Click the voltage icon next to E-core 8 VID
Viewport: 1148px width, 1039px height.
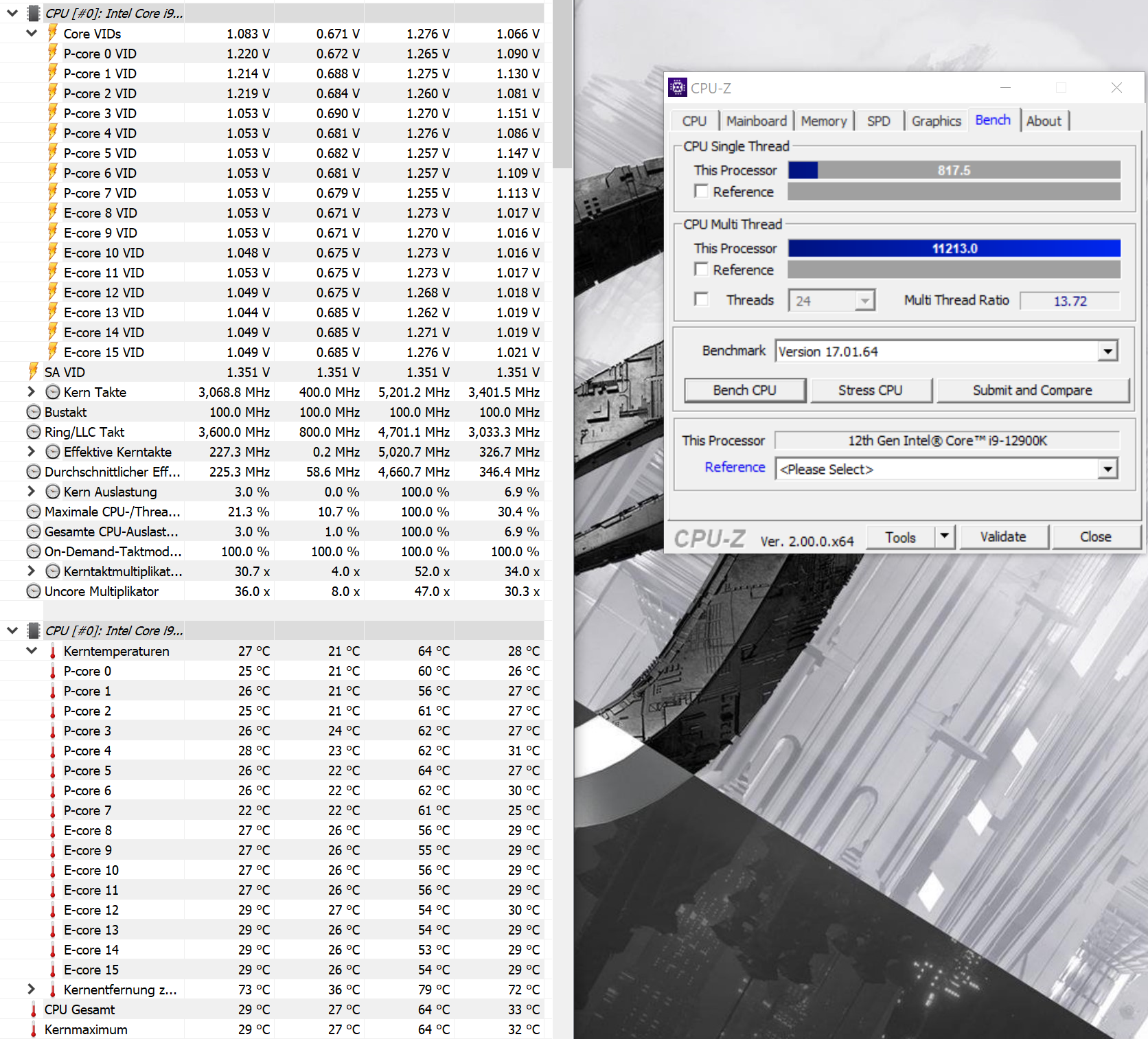click(52, 212)
